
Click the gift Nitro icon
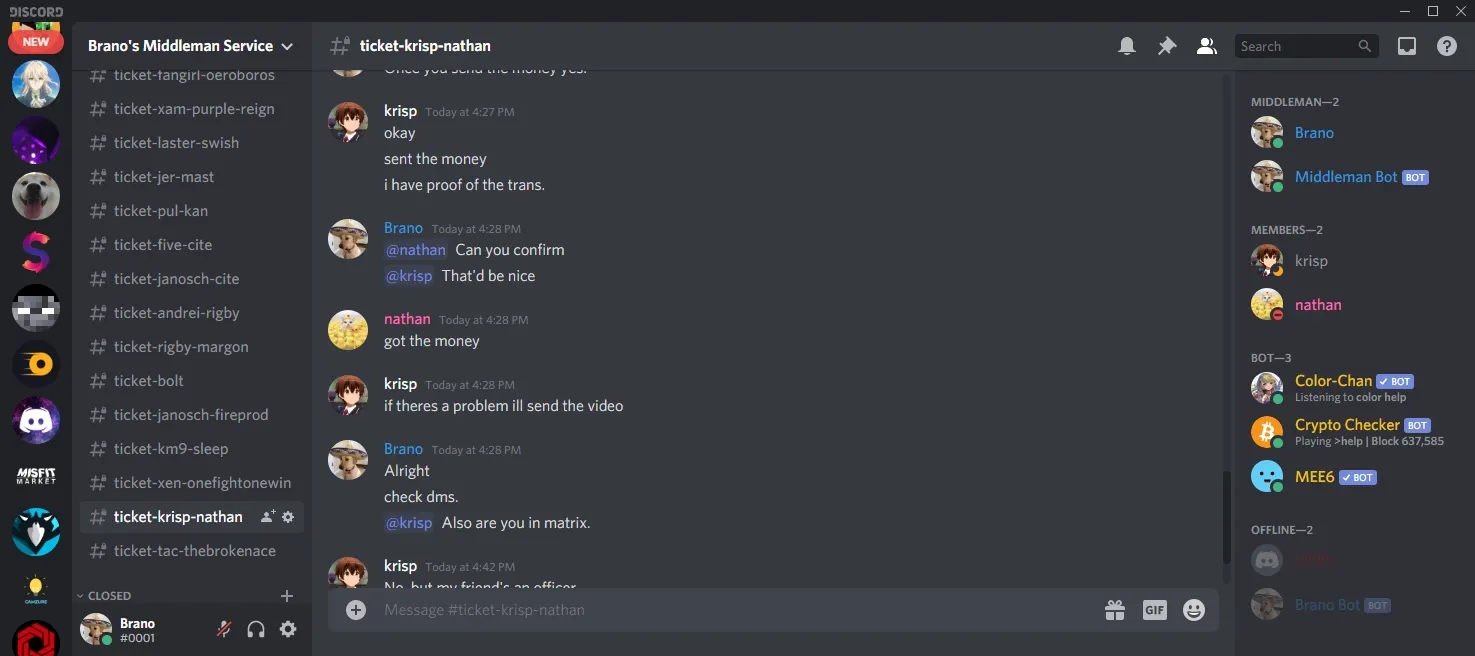[1115, 610]
